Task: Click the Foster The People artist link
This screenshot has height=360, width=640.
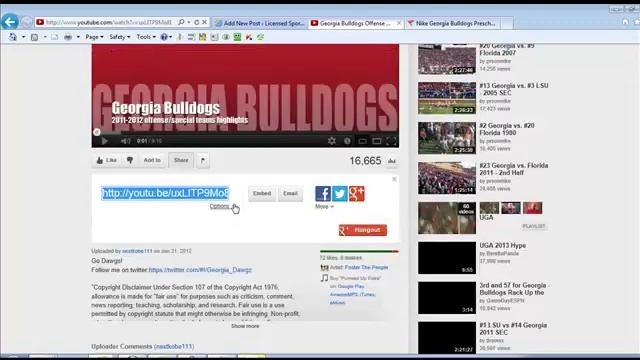Action: tap(367, 267)
